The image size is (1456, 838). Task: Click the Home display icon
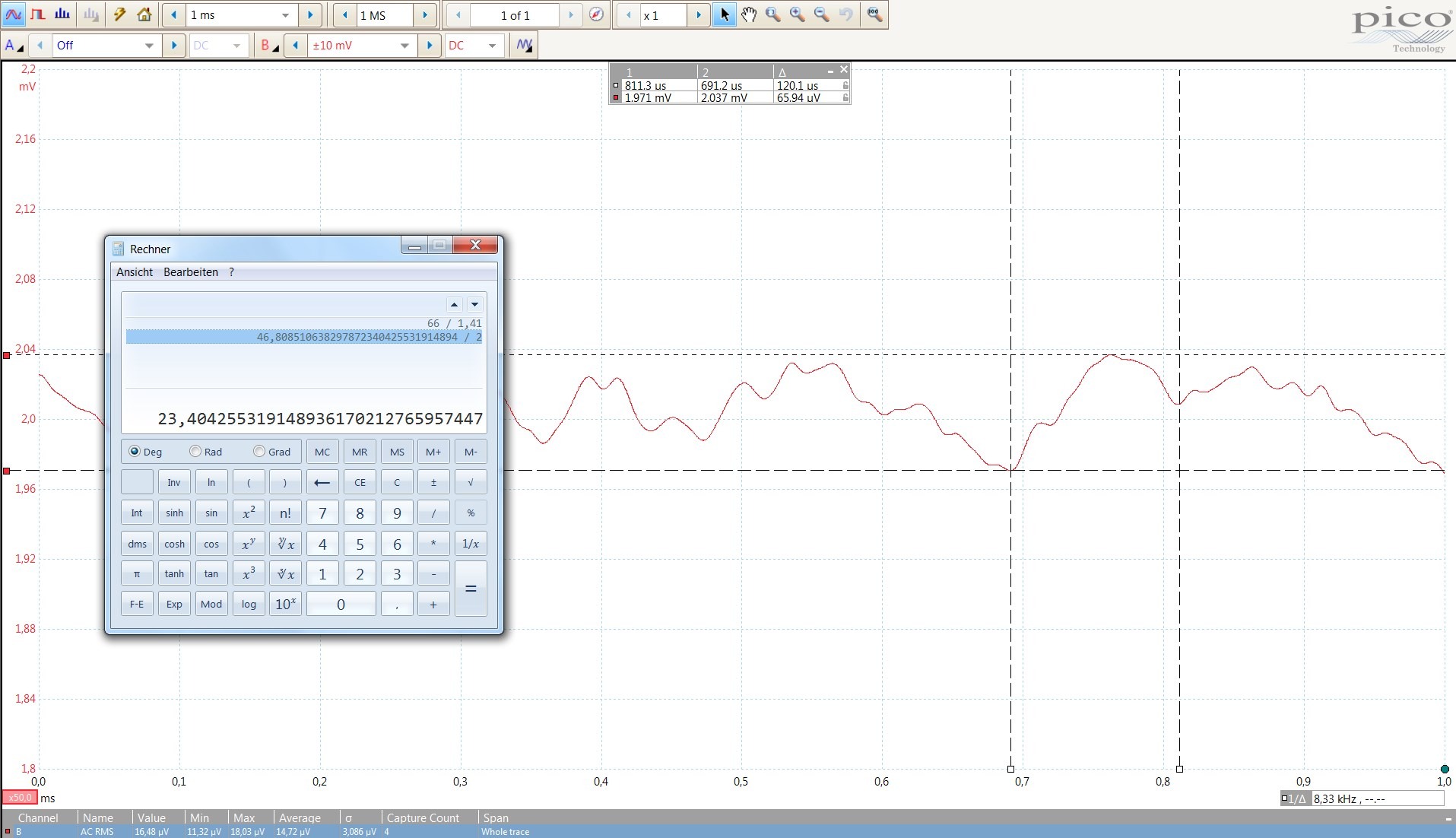pyautogui.click(x=144, y=14)
